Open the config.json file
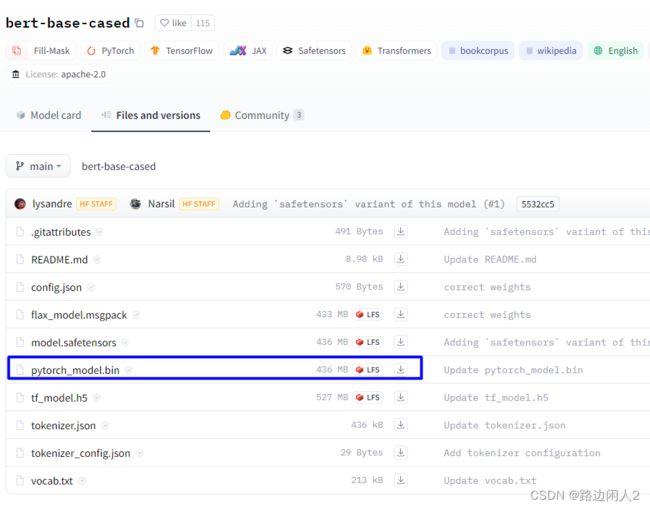Viewport: 650px width, 508px height. [x=56, y=287]
